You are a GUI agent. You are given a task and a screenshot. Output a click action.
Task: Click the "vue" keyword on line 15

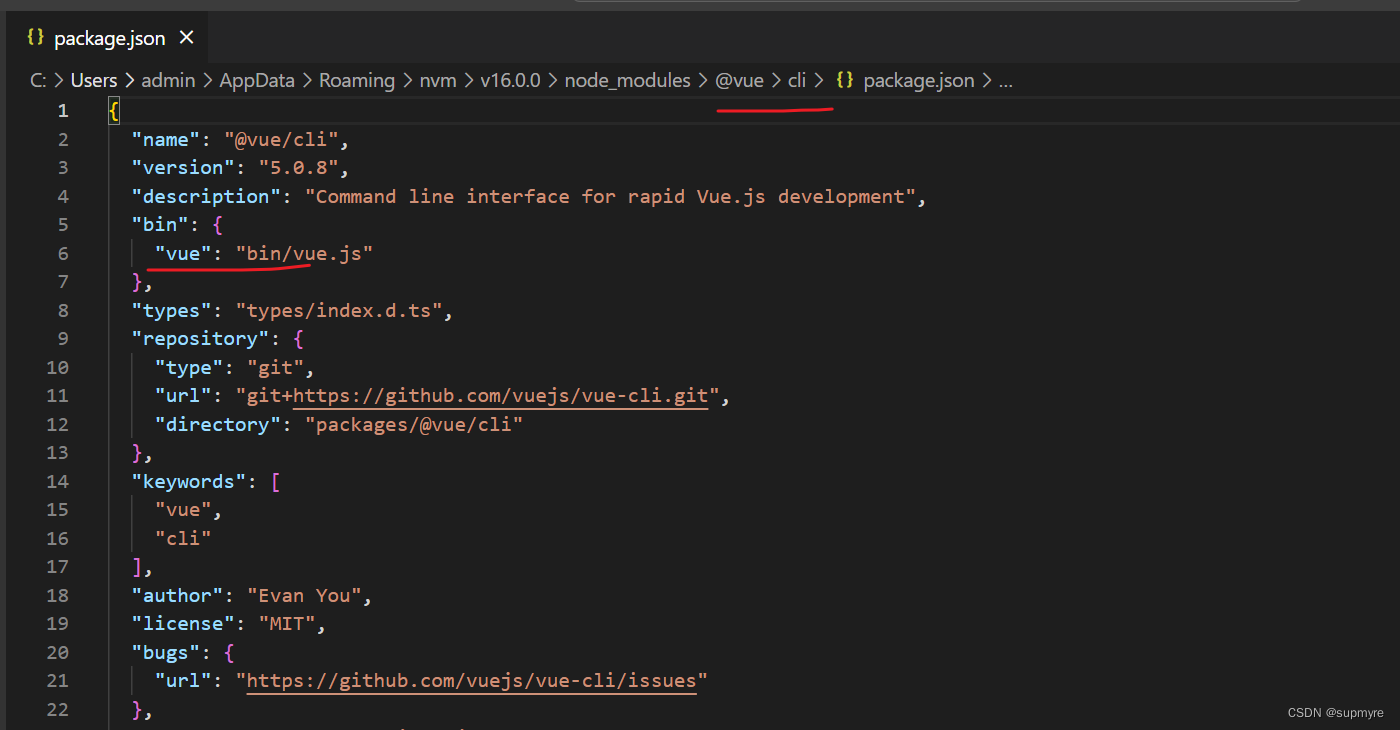[183, 510]
